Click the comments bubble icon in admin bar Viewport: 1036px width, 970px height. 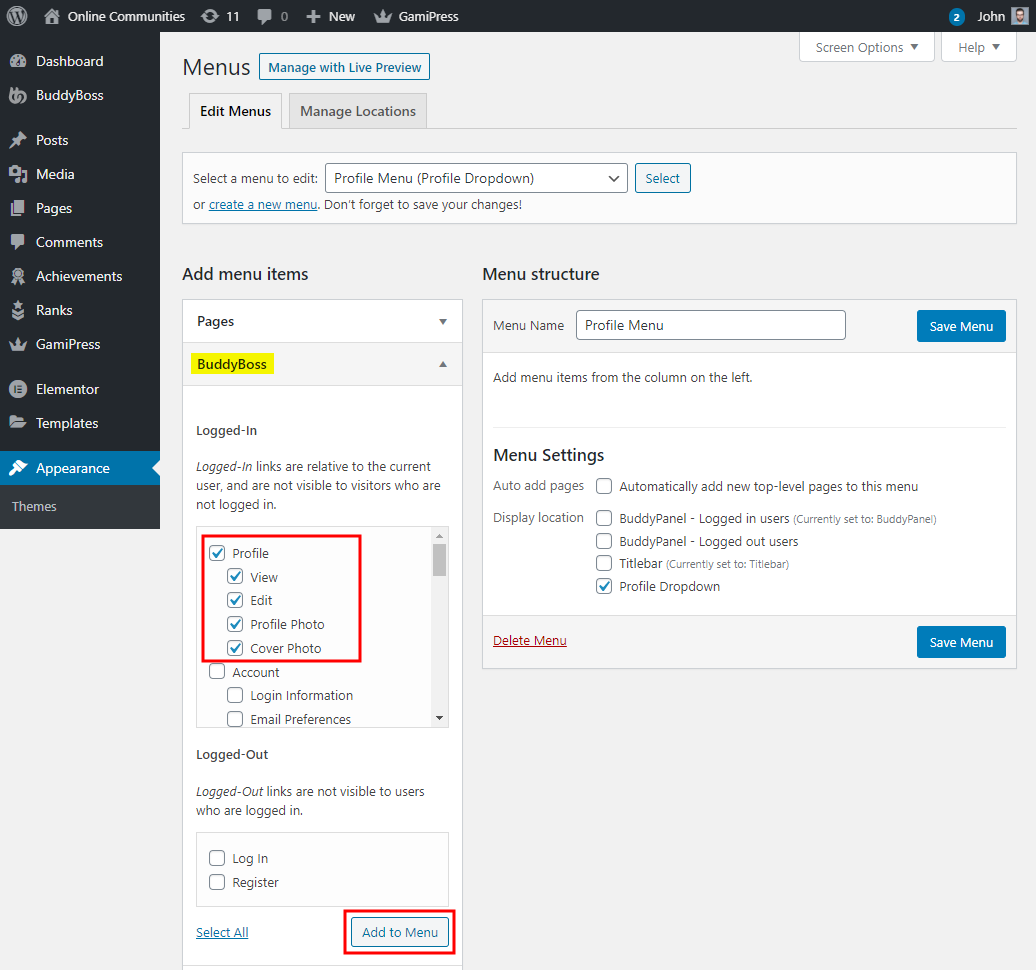click(264, 16)
